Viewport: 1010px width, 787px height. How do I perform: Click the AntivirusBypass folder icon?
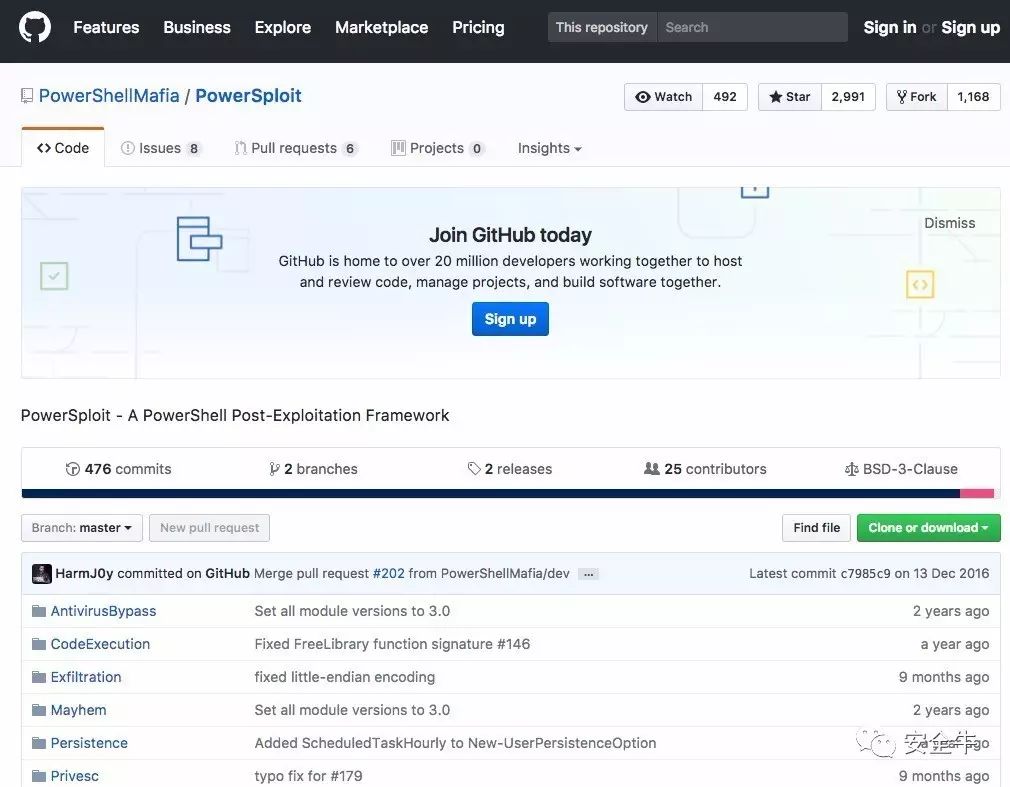39,611
